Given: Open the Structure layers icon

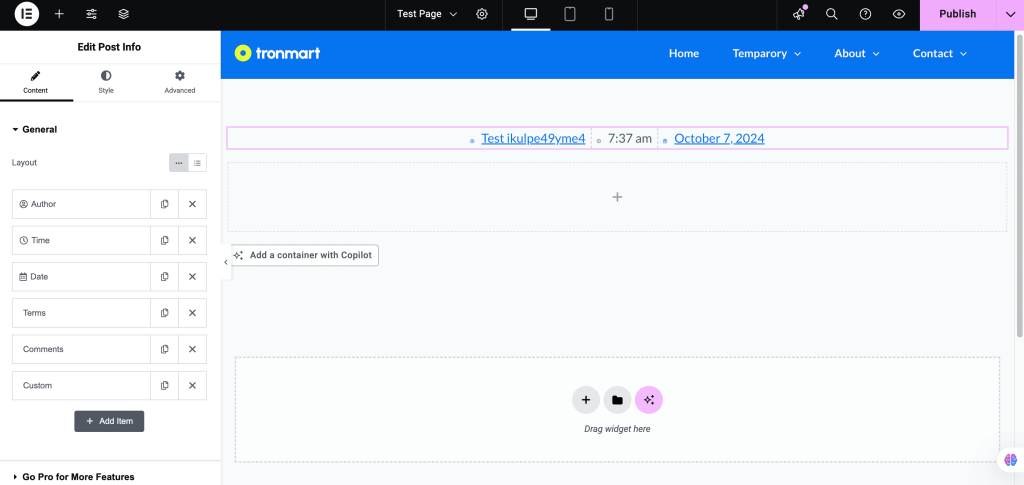Looking at the screenshot, I should [123, 14].
